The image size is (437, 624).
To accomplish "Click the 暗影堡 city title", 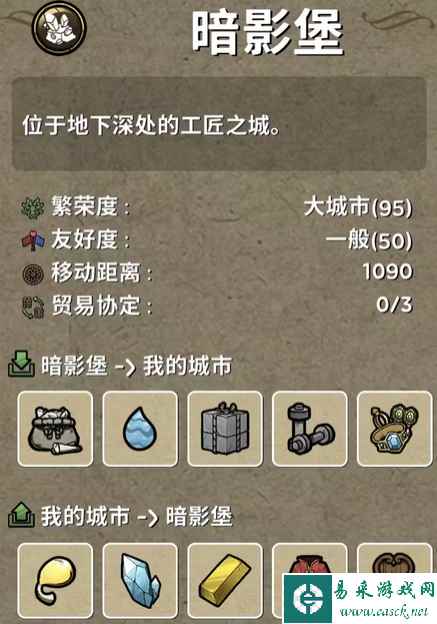I will point(268,32).
